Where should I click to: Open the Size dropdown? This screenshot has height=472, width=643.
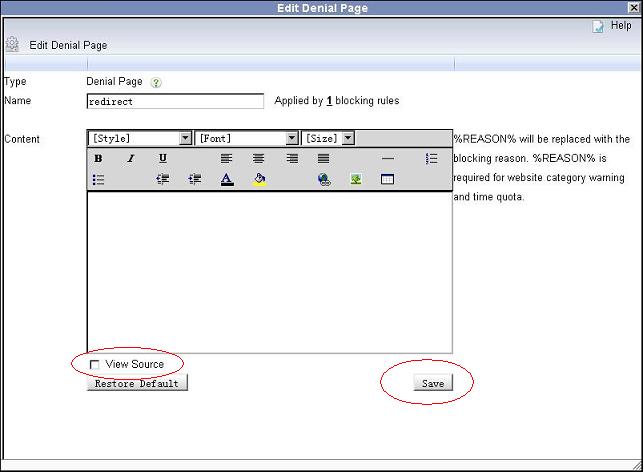click(x=328, y=139)
